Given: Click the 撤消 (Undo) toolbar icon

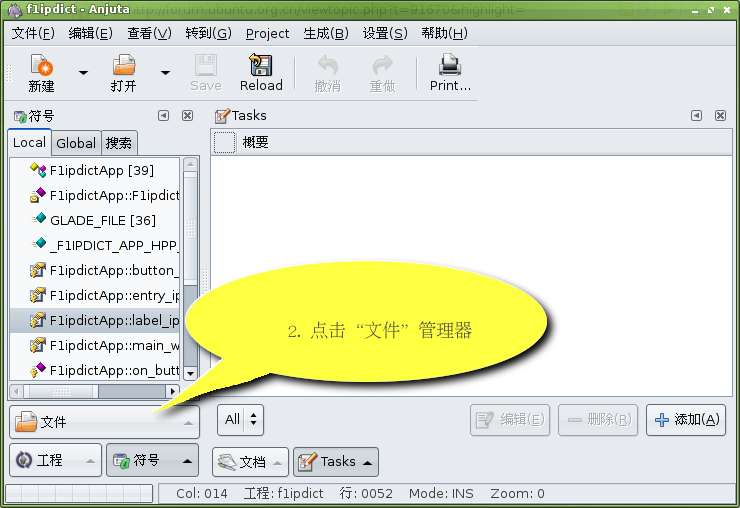Looking at the screenshot, I should [328, 73].
